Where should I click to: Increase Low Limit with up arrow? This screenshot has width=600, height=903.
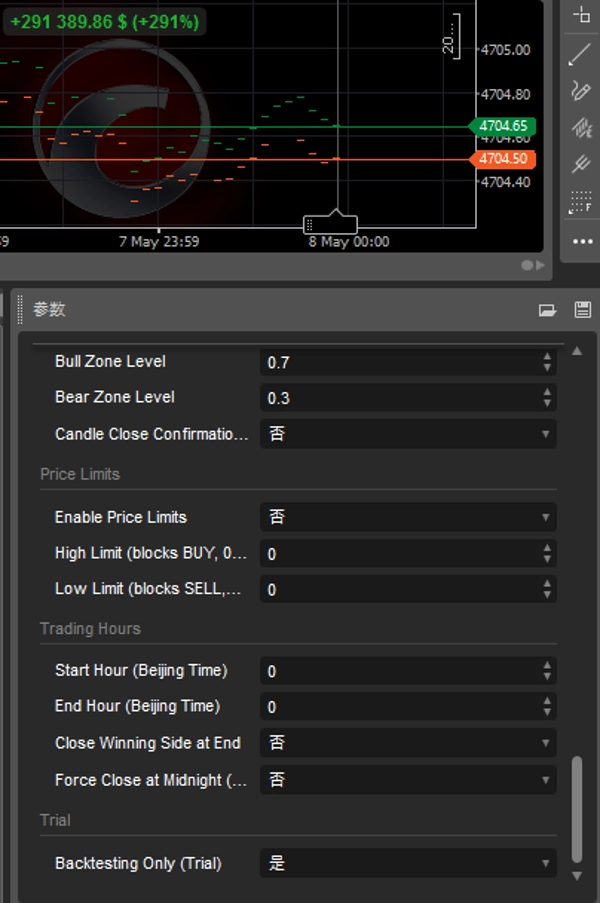pyautogui.click(x=547, y=584)
